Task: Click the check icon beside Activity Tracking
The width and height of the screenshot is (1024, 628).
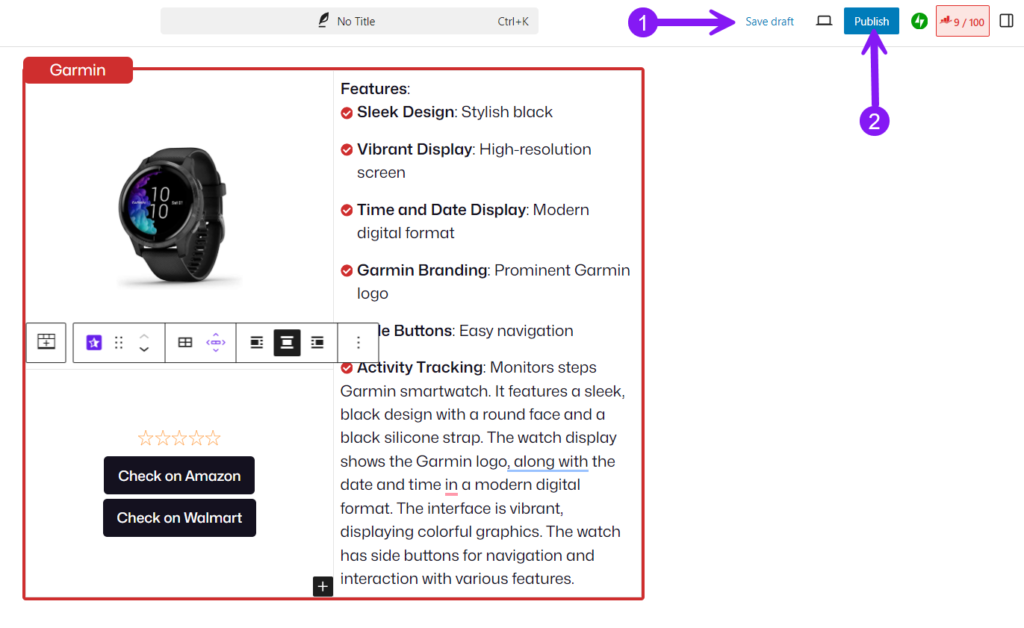Action: [x=347, y=368]
